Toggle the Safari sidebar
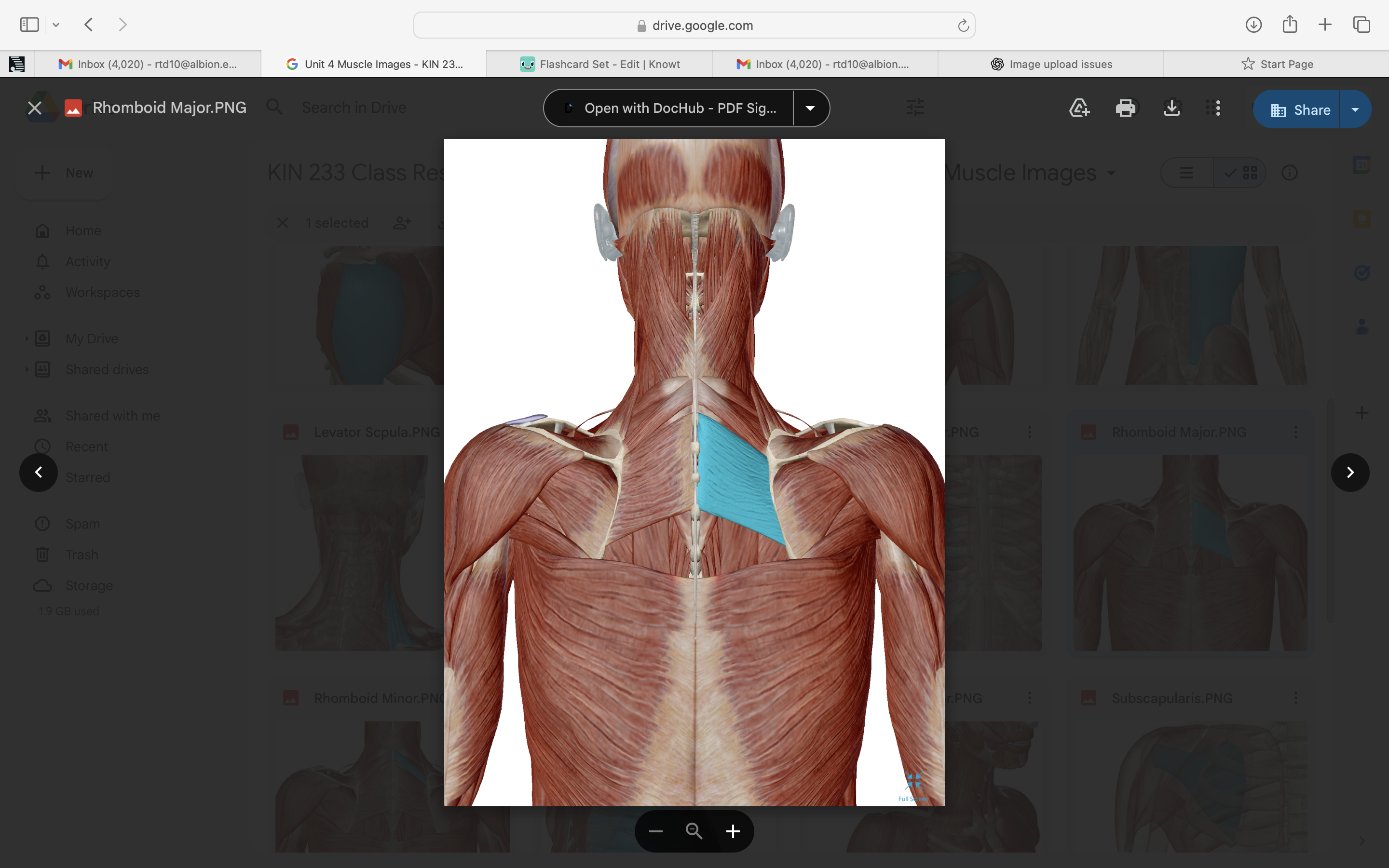Screen dimensions: 1389x868 pos(29,24)
